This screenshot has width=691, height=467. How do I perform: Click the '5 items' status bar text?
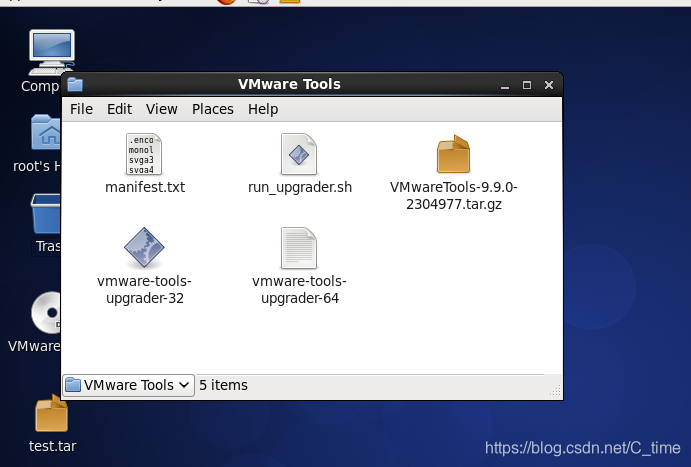point(223,385)
